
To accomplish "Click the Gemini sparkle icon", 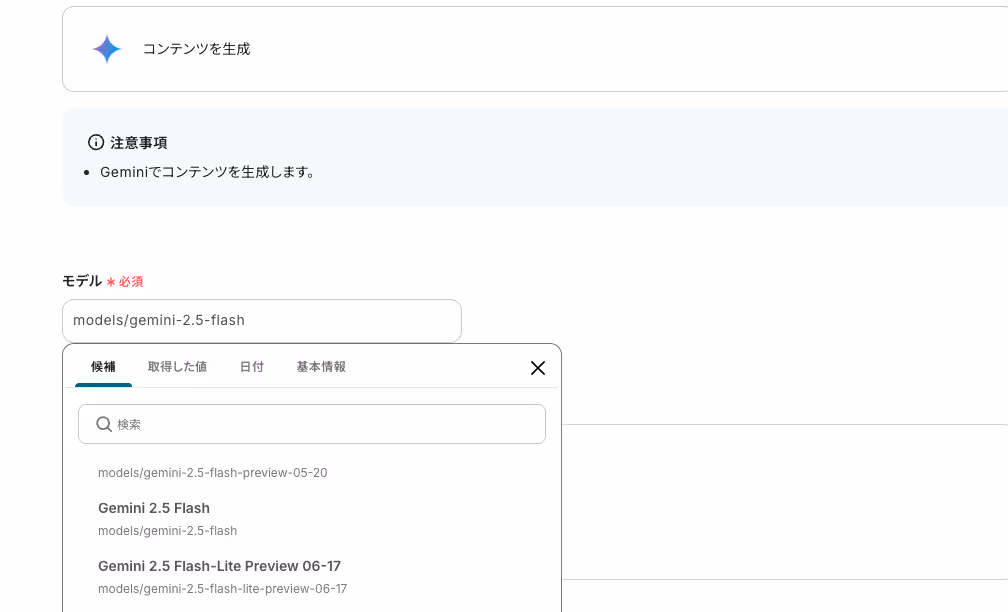I will 107,49.
